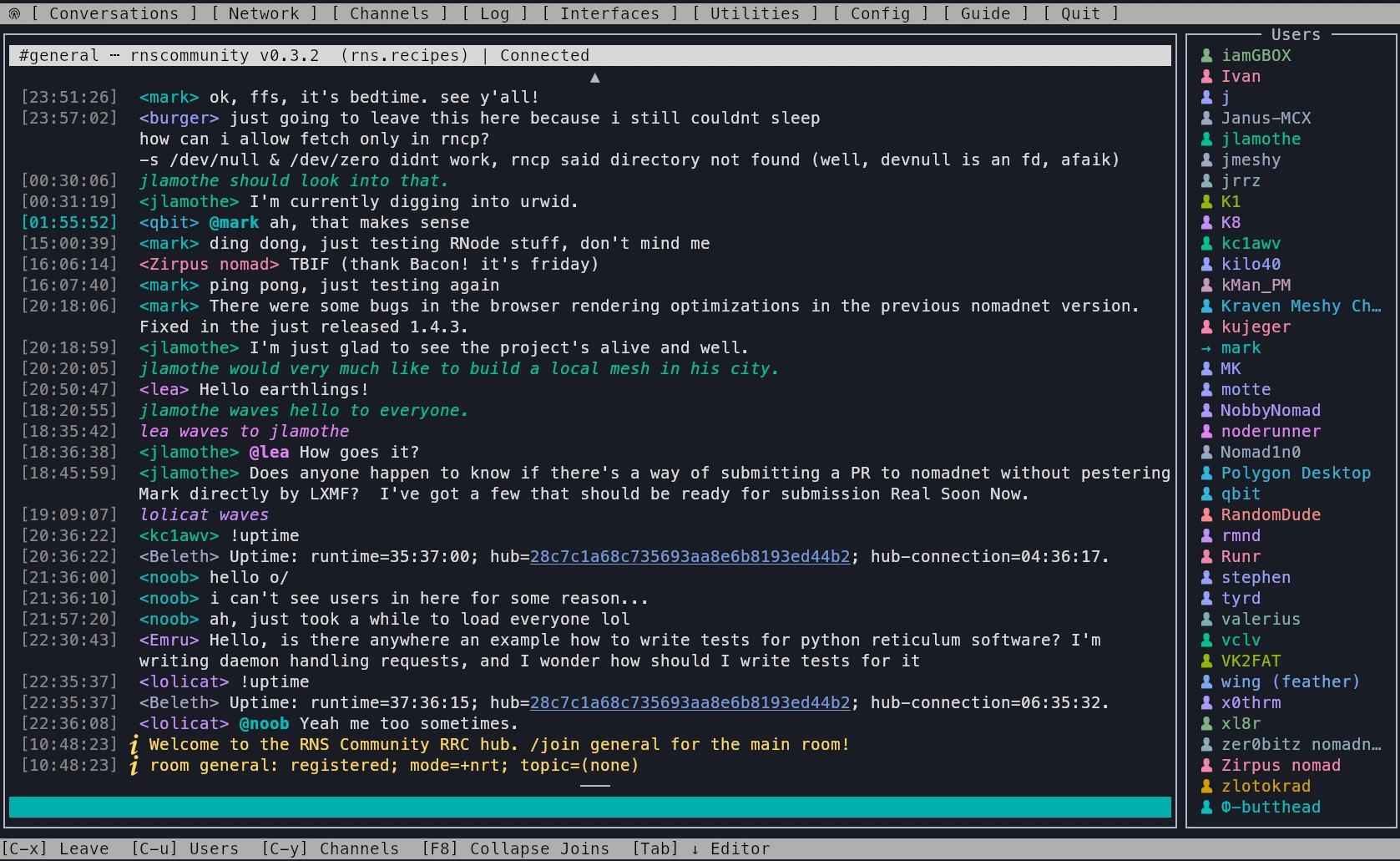Open the Config menu
Viewport: 1400px width, 861px height.
click(880, 13)
